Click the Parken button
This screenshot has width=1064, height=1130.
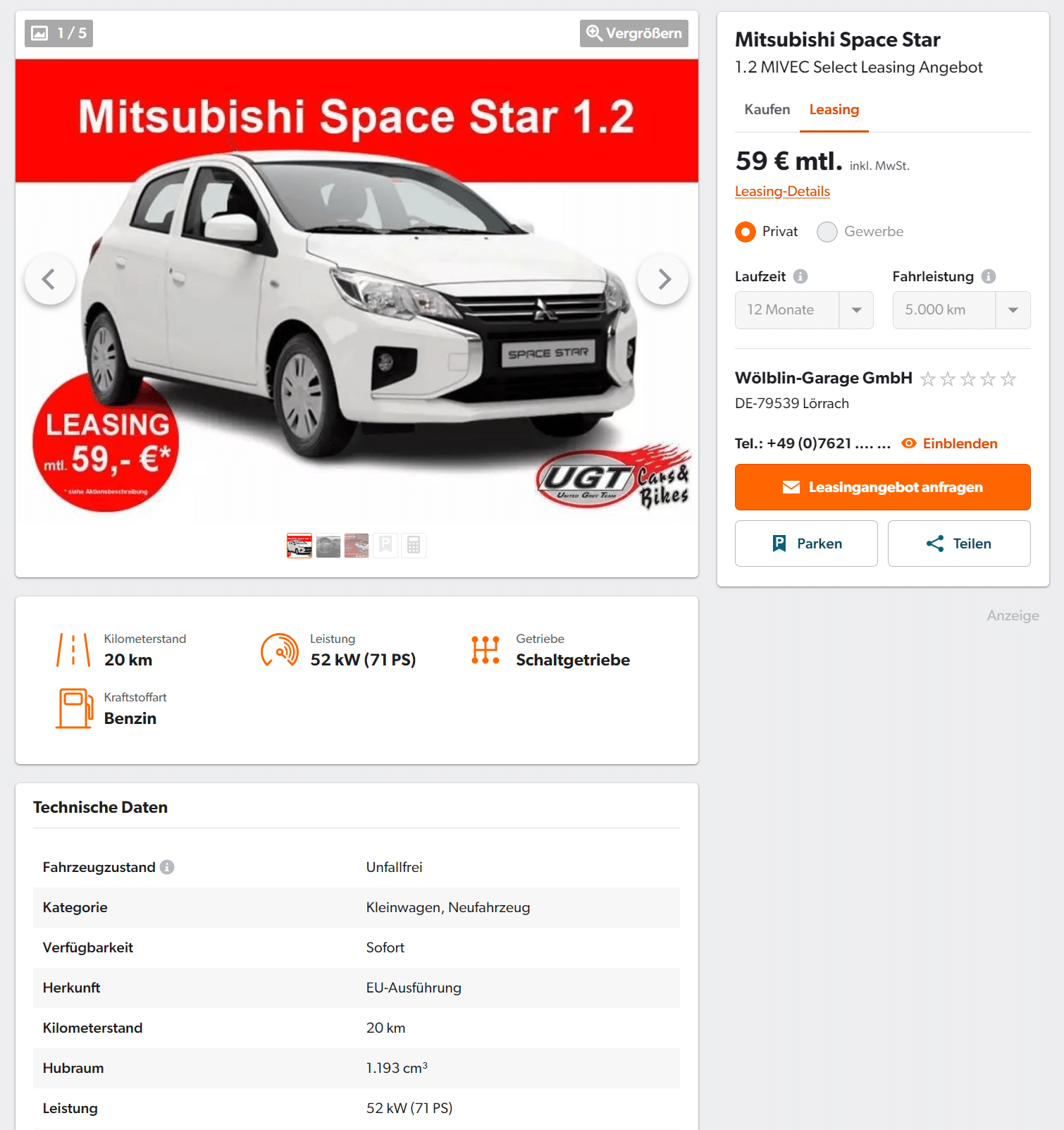[806, 543]
